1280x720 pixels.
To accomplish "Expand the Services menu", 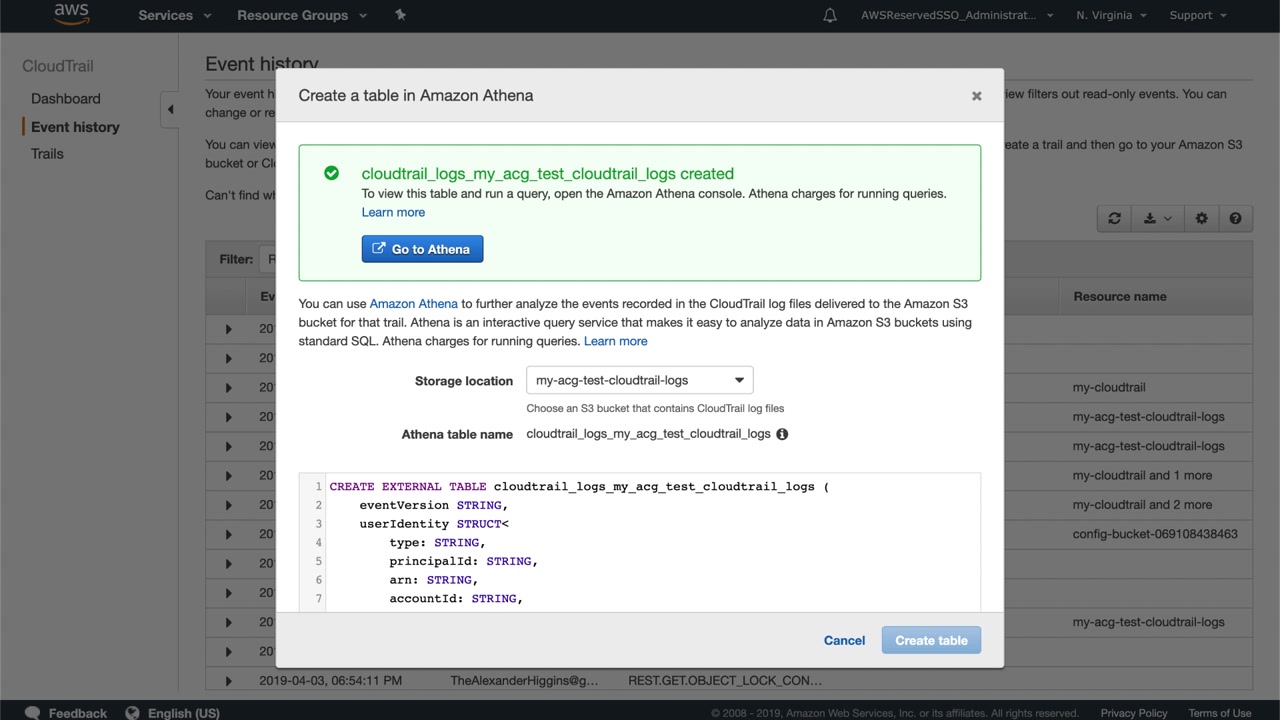I will (x=175, y=15).
